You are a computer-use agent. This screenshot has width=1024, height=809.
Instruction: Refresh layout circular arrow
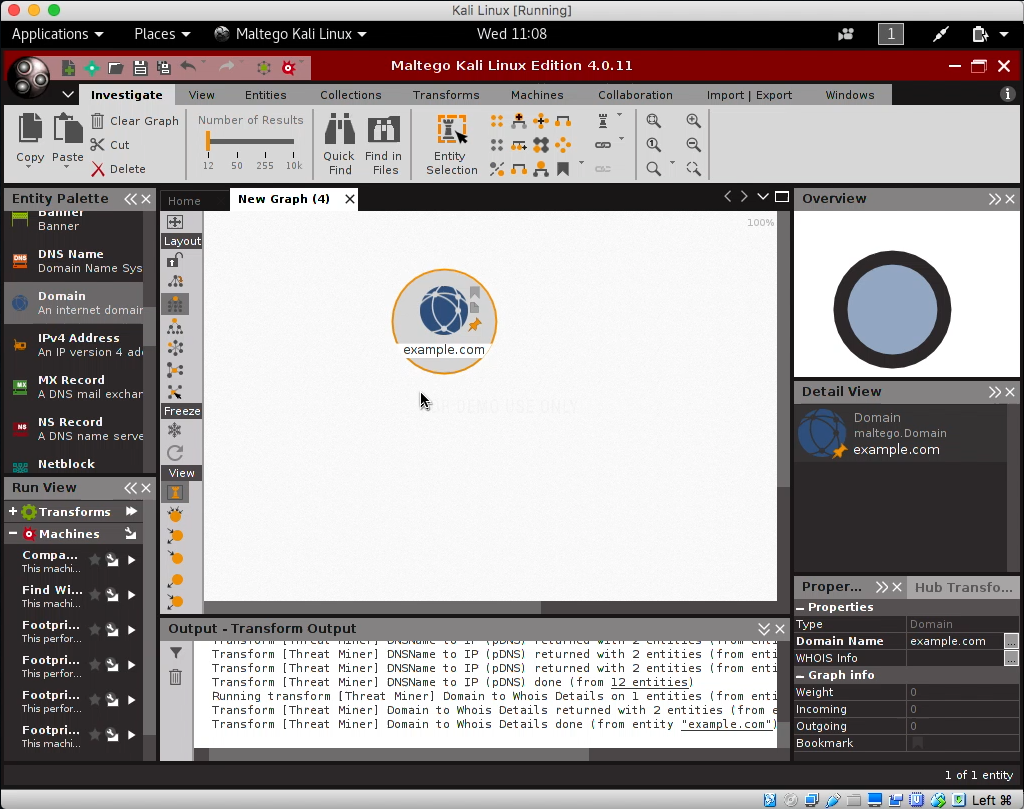175,452
